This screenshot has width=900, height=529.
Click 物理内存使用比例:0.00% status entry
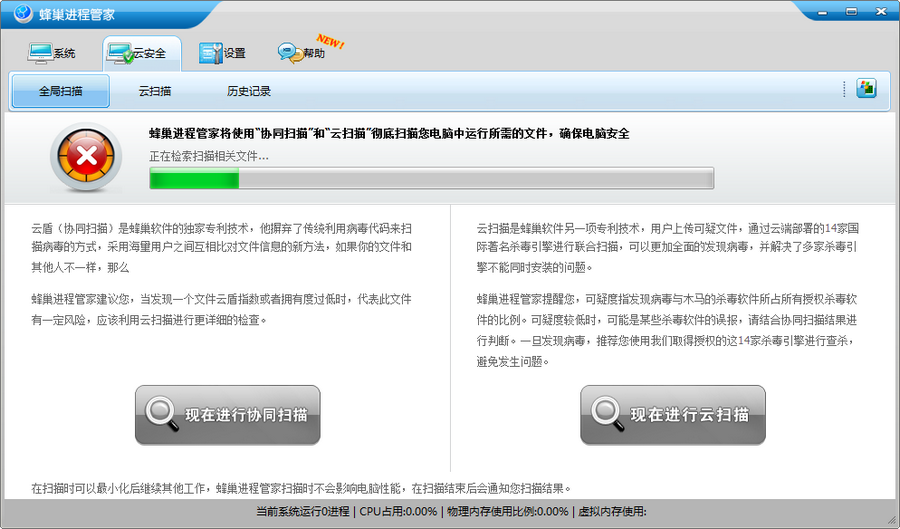pyautogui.click(x=507, y=511)
